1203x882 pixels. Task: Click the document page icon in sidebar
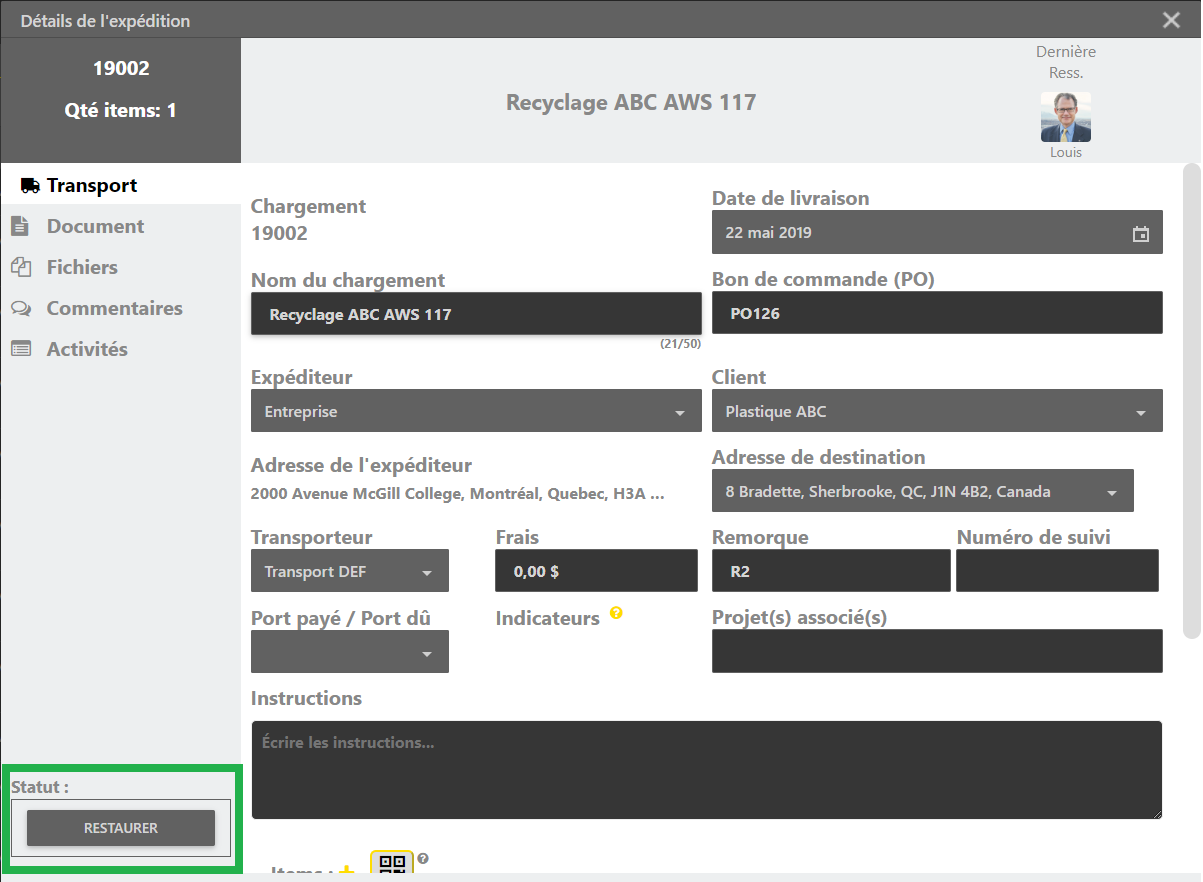(x=19, y=227)
